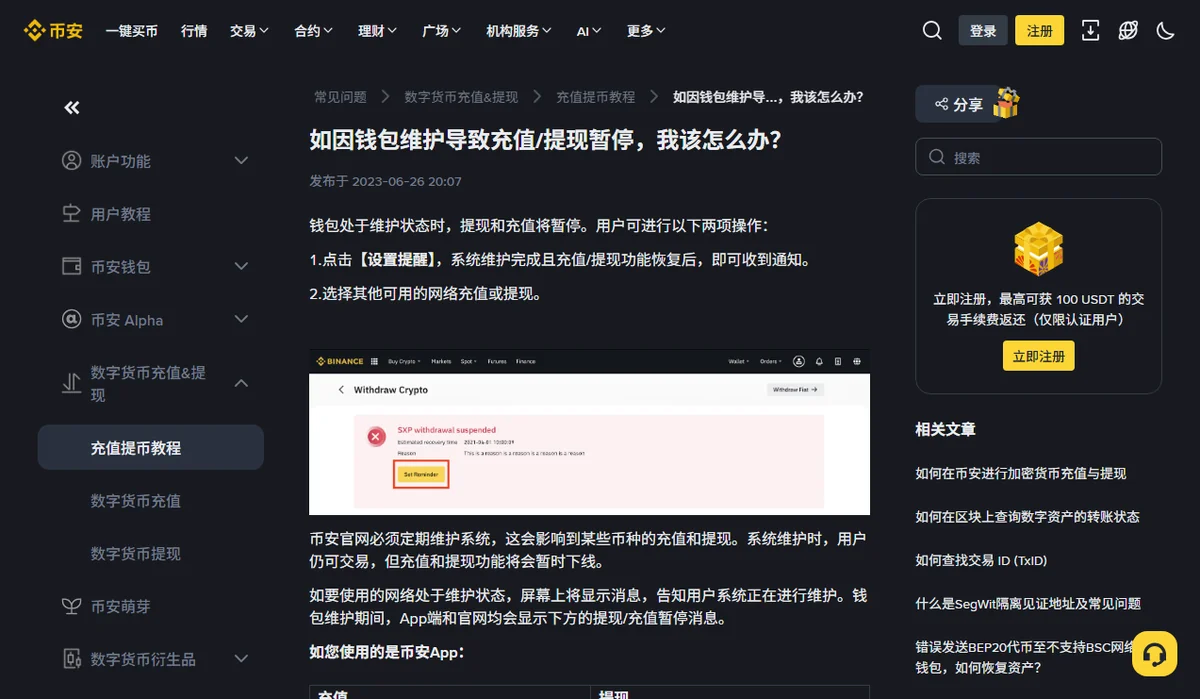Open article 如何在区块上查询数字资产的转账状态
This screenshot has height=699, width=1200.
(1028, 516)
